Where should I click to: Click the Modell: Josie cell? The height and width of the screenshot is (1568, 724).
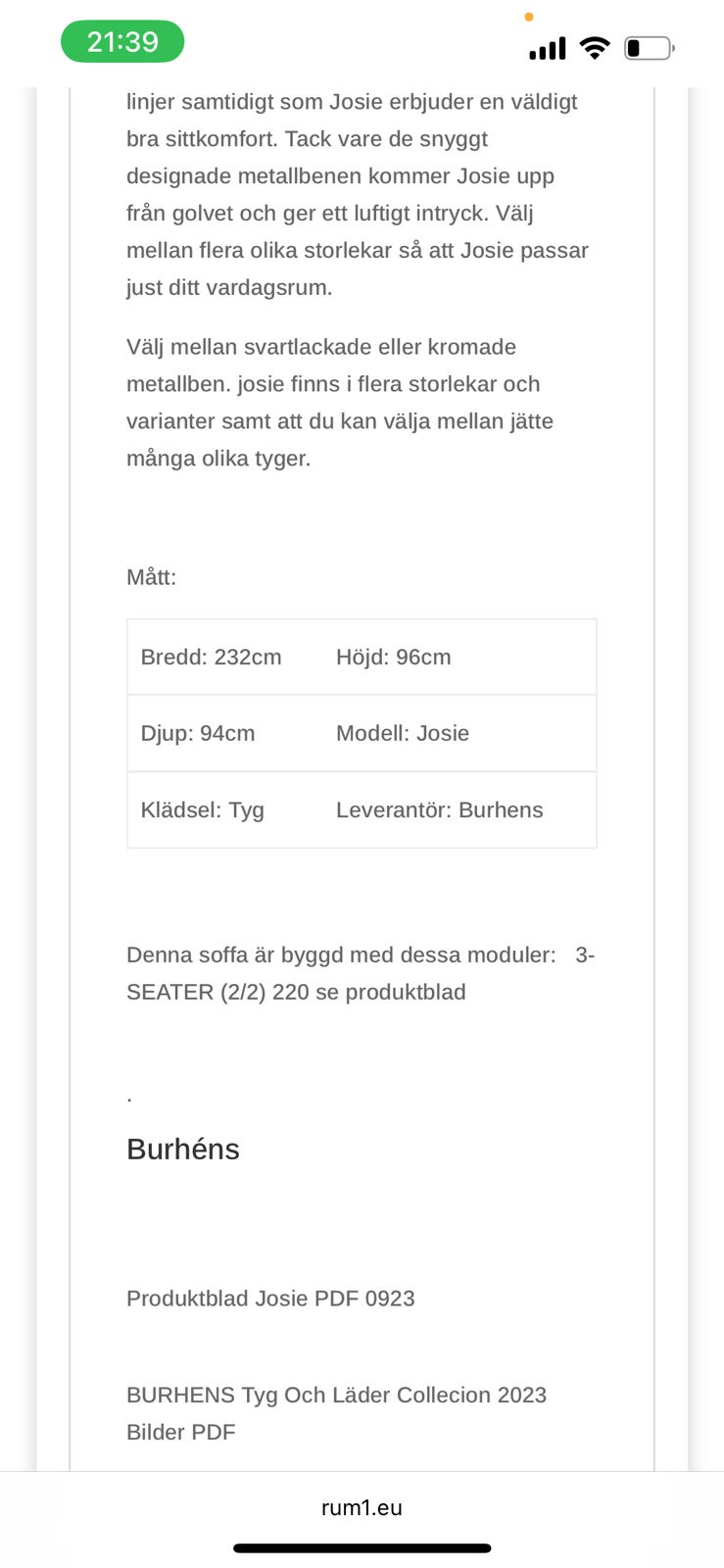tap(403, 734)
